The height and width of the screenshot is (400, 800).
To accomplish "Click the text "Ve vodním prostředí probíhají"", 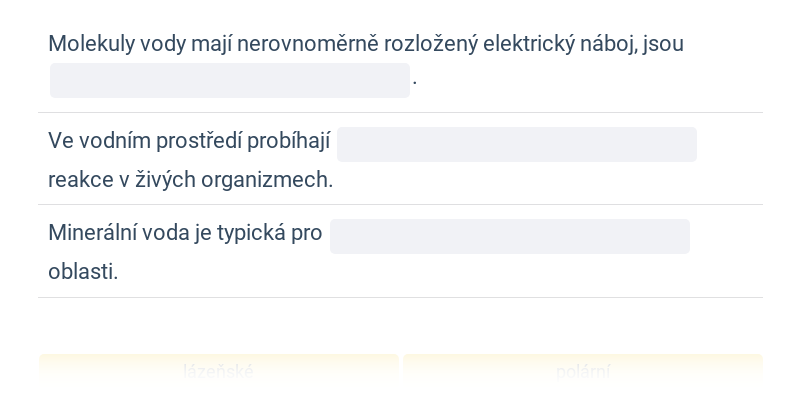I will coord(189,141).
